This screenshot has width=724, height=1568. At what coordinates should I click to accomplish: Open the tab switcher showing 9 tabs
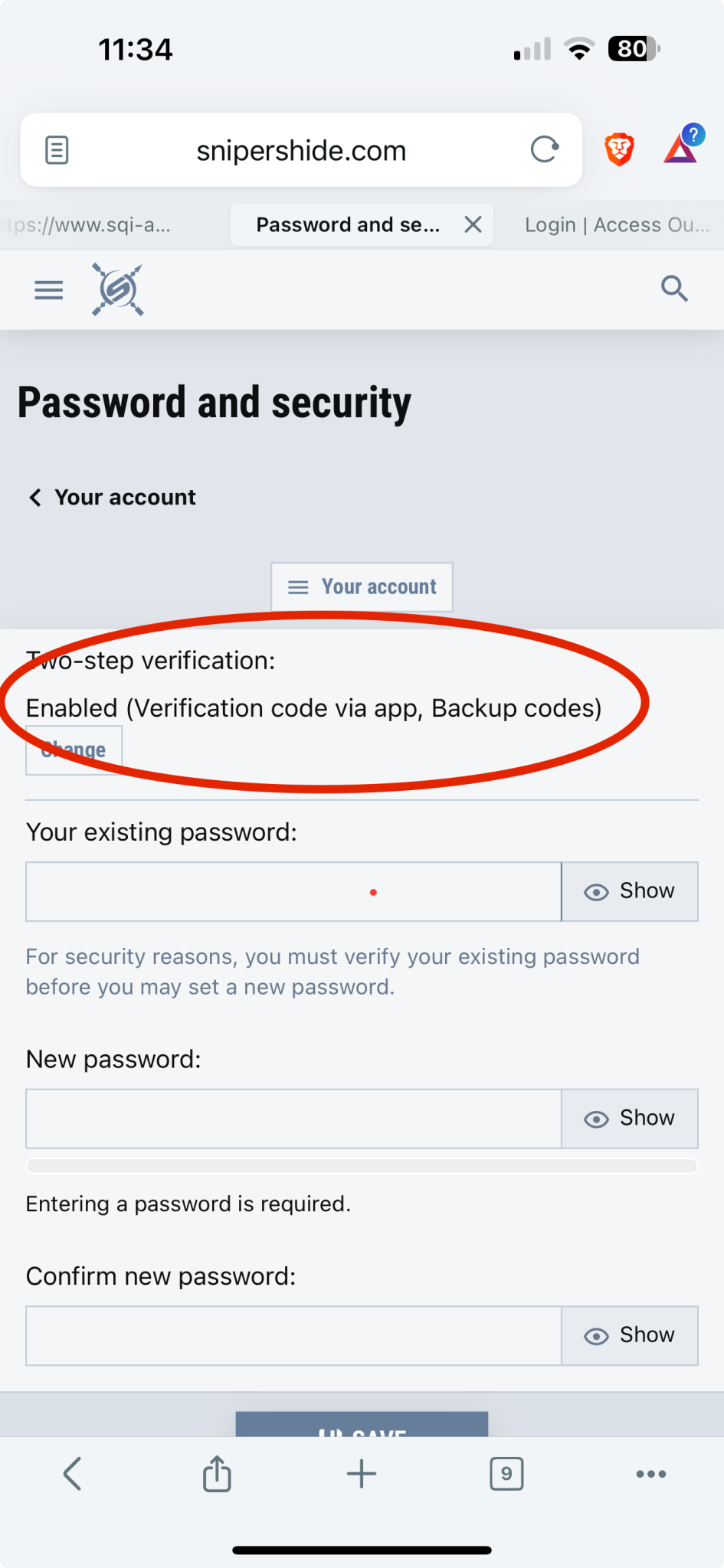click(506, 1474)
